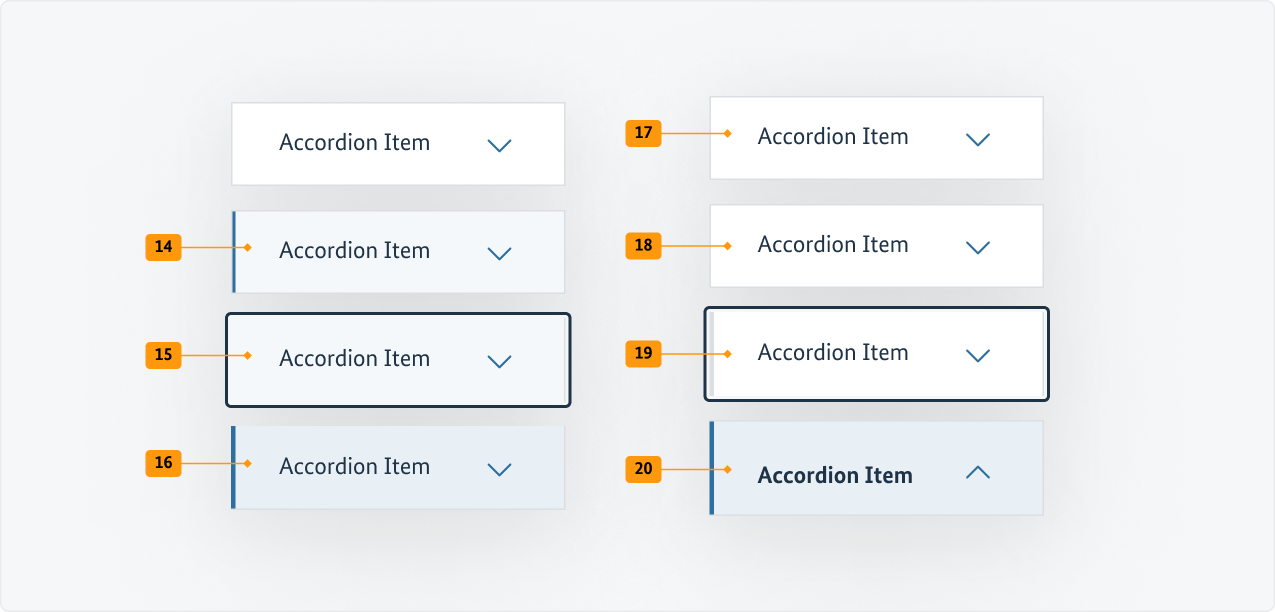
Task: Click orange annotation badge 14
Action: point(163,247)
